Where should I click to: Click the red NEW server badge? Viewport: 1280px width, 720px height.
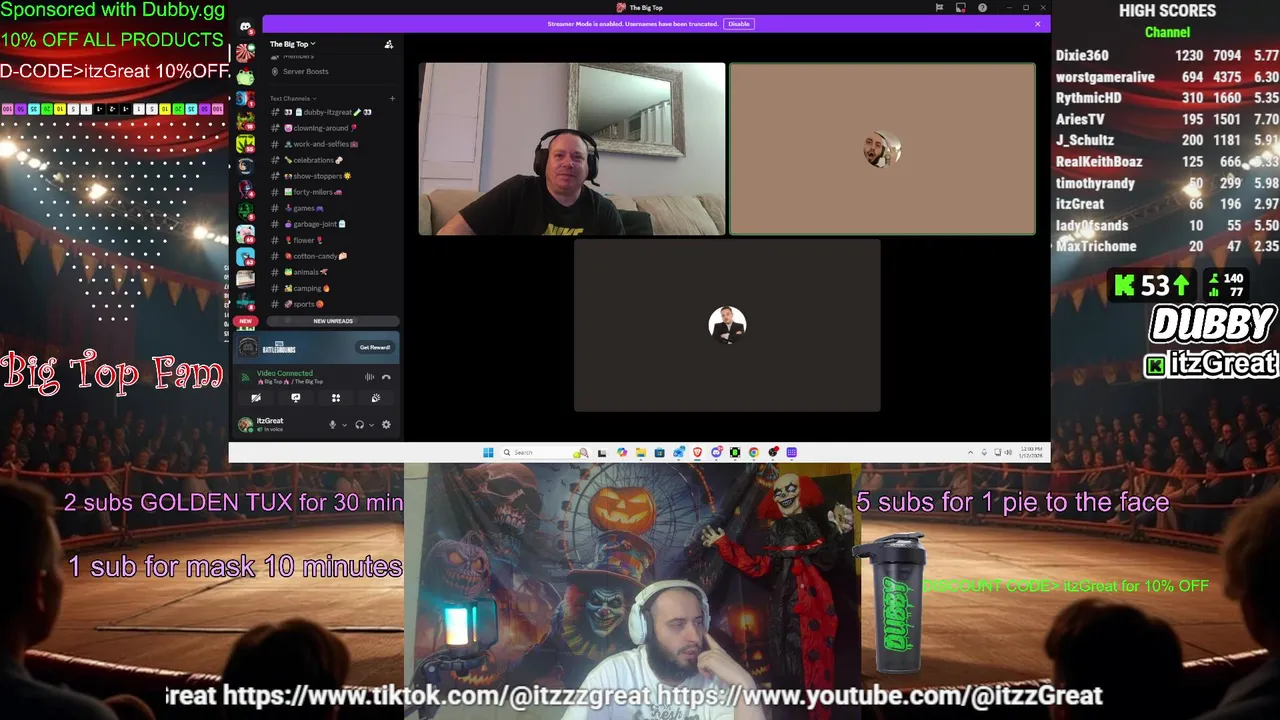(x=245, y=321)
